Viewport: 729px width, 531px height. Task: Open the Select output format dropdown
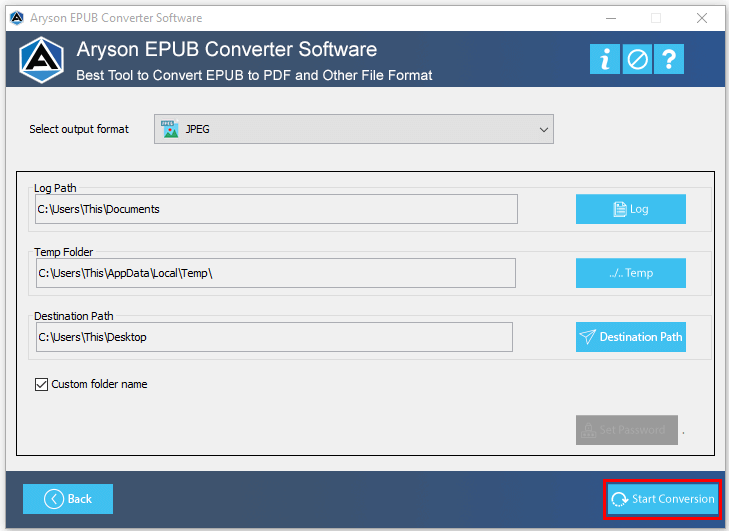pyautogui.click(x=354, y=129)
